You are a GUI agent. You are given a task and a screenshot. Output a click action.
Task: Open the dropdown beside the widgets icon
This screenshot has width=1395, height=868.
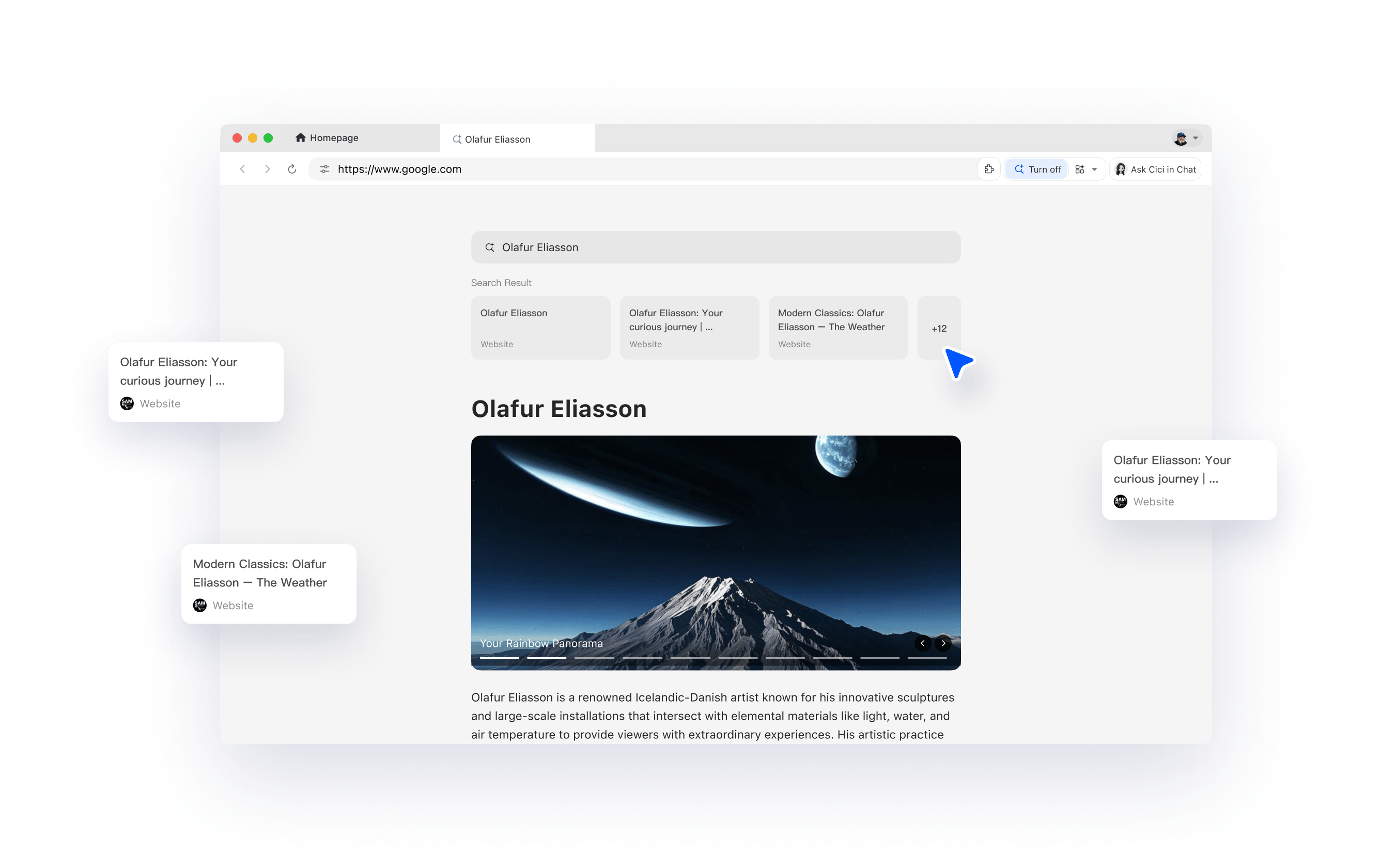pyautogui.click(x=1094, y=169)
